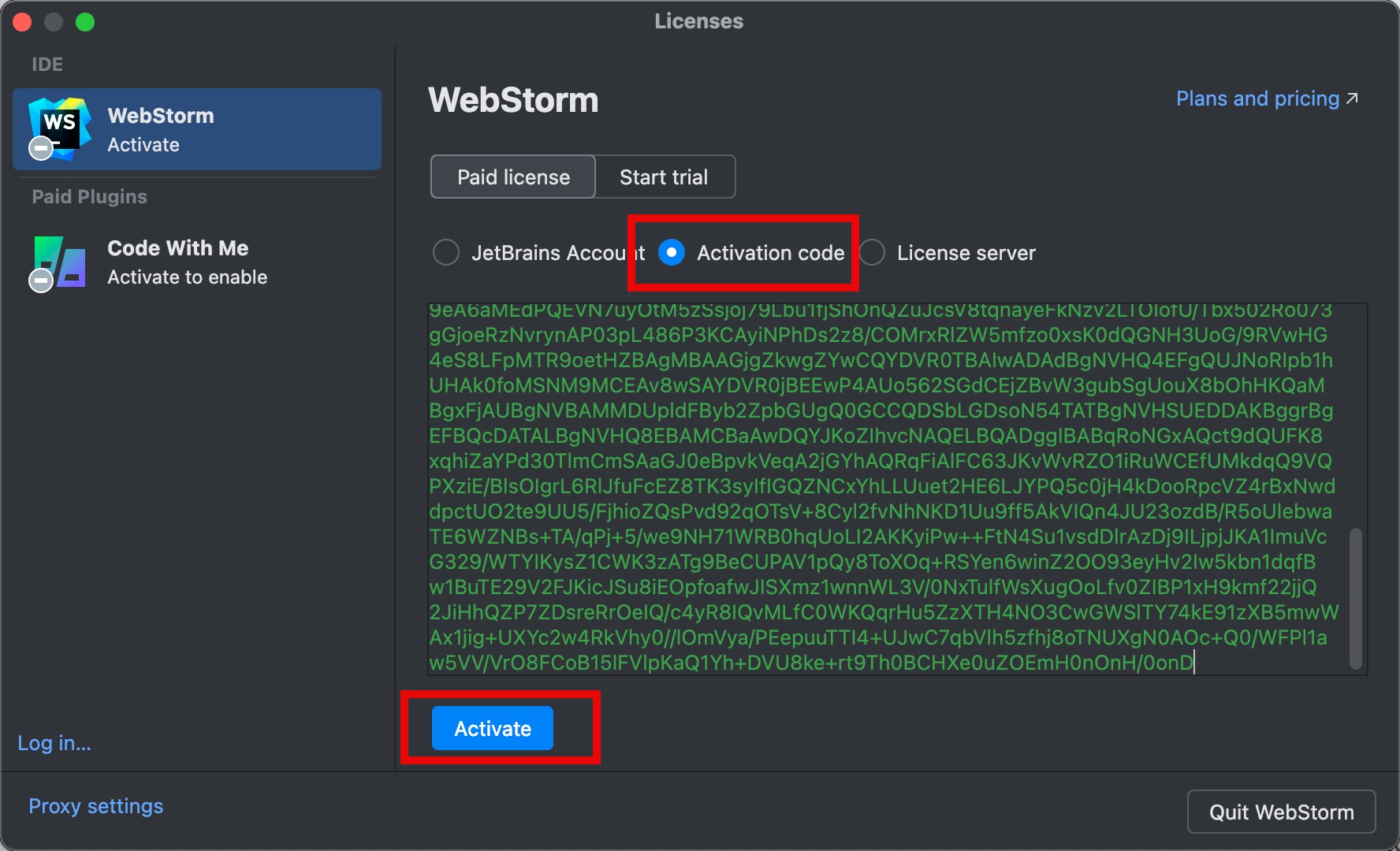Open Proxy settings link
Image resolution: width=1400 pixels, height=851 pixels.
click(x=96, y=806)
